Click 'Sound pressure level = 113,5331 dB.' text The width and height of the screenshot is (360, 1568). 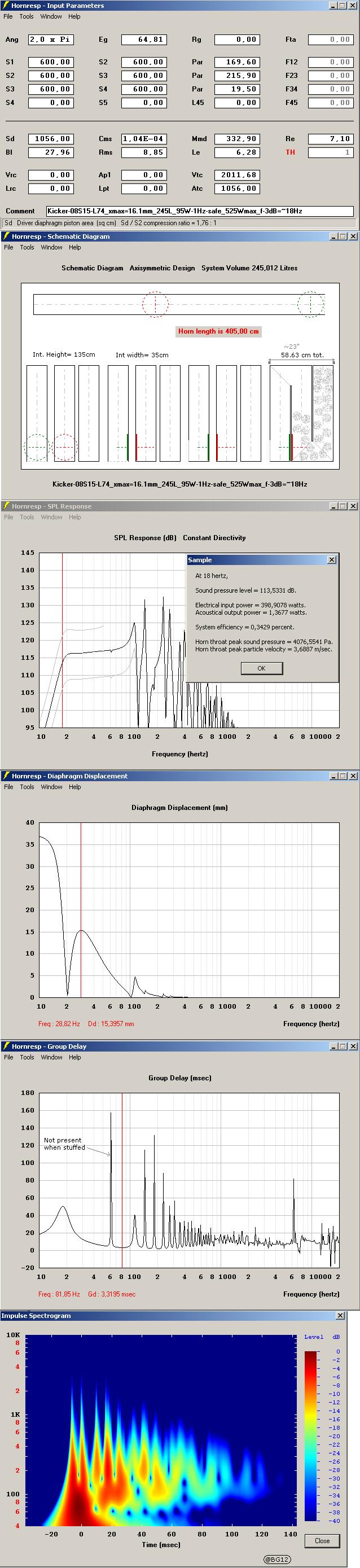point(246,590)
